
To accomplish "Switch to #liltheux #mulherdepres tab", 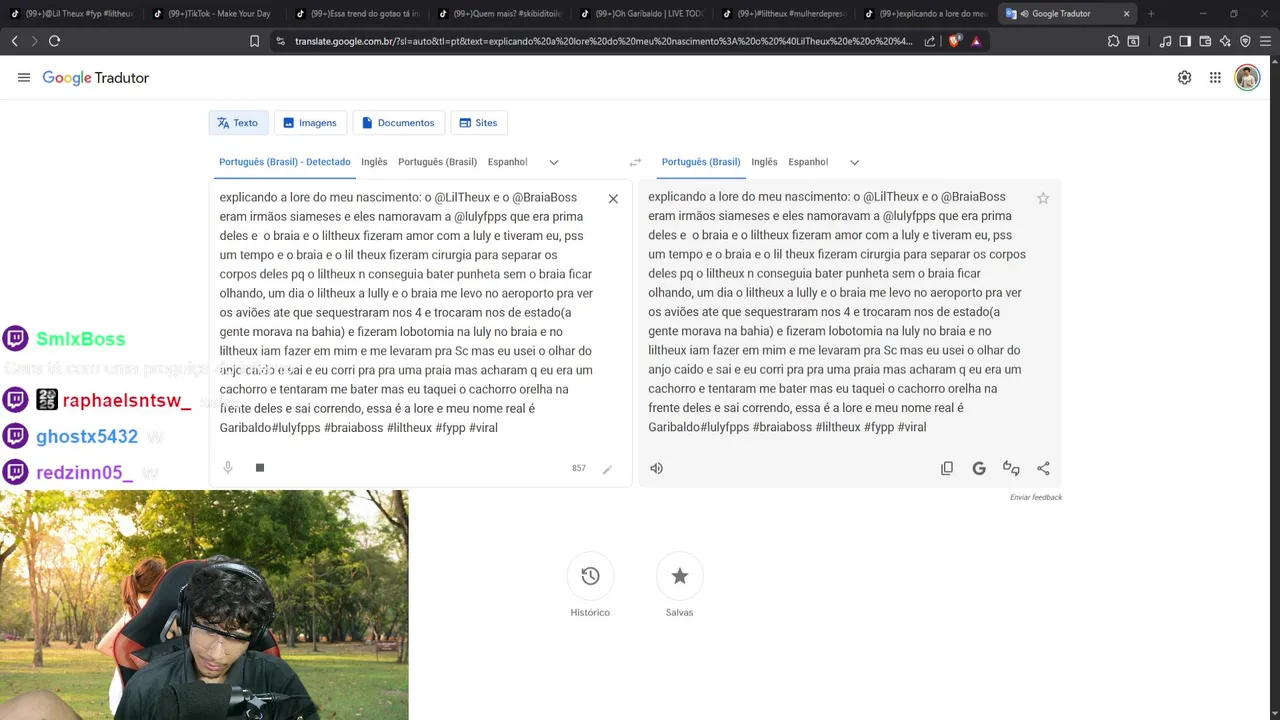I will (x=783, y=14).
